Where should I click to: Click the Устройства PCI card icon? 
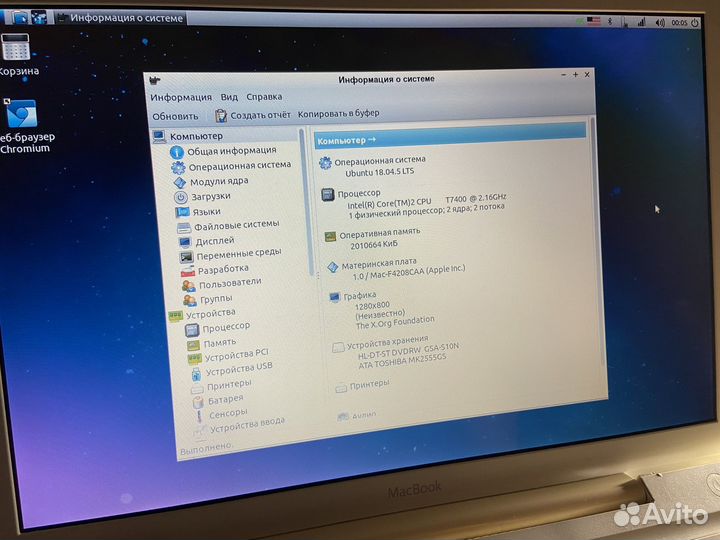(x=195, y=359)
